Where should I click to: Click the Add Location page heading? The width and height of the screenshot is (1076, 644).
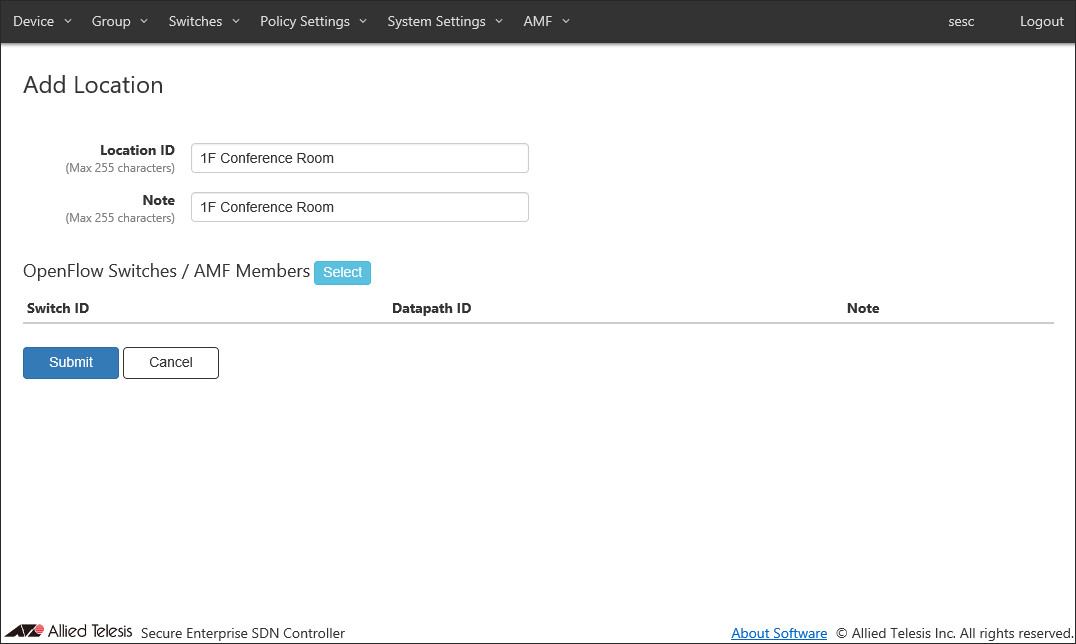93,85
